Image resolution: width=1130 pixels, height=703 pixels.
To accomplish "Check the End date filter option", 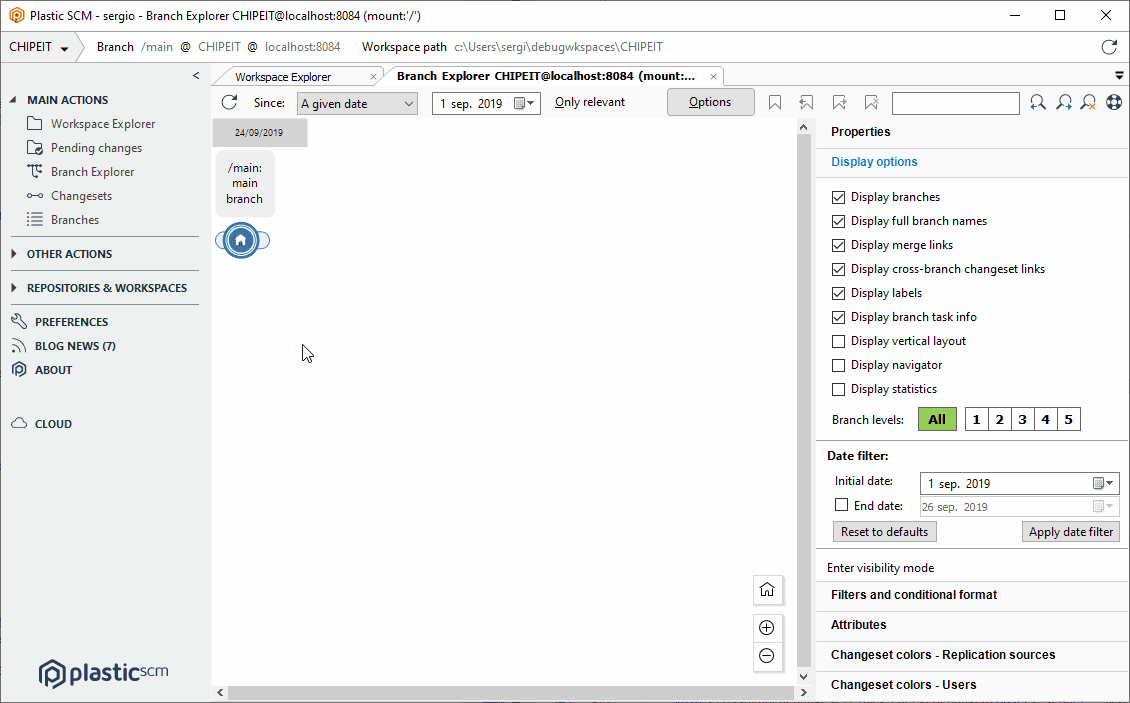I will 840,505.
